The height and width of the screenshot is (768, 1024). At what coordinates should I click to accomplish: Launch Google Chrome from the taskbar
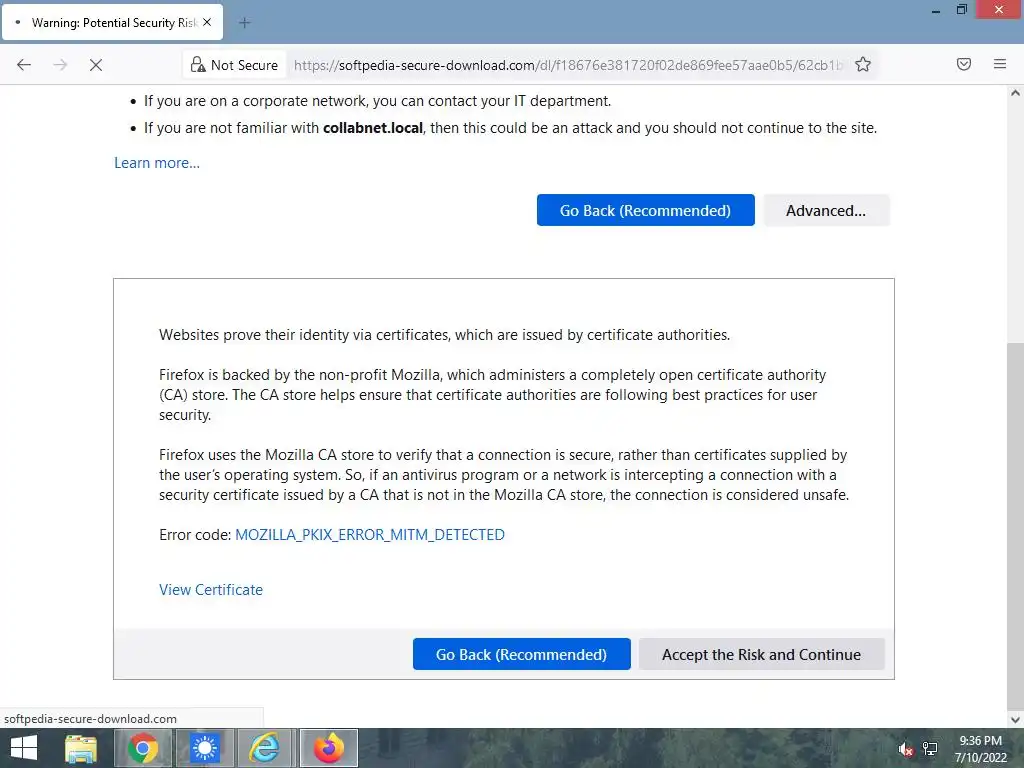point(142,748)
